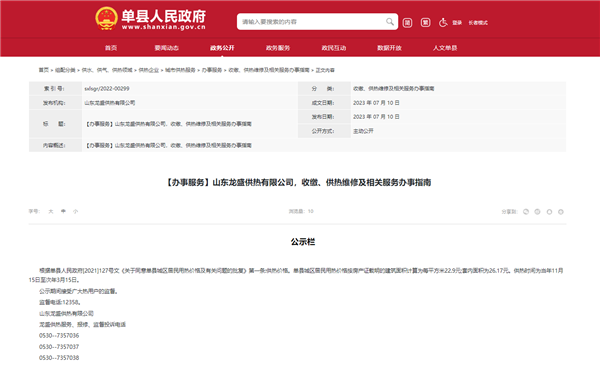Screen dimensions: 600x373
Task: Open the 人文单县 navigation tab
Action: click(x=445, y=48)
